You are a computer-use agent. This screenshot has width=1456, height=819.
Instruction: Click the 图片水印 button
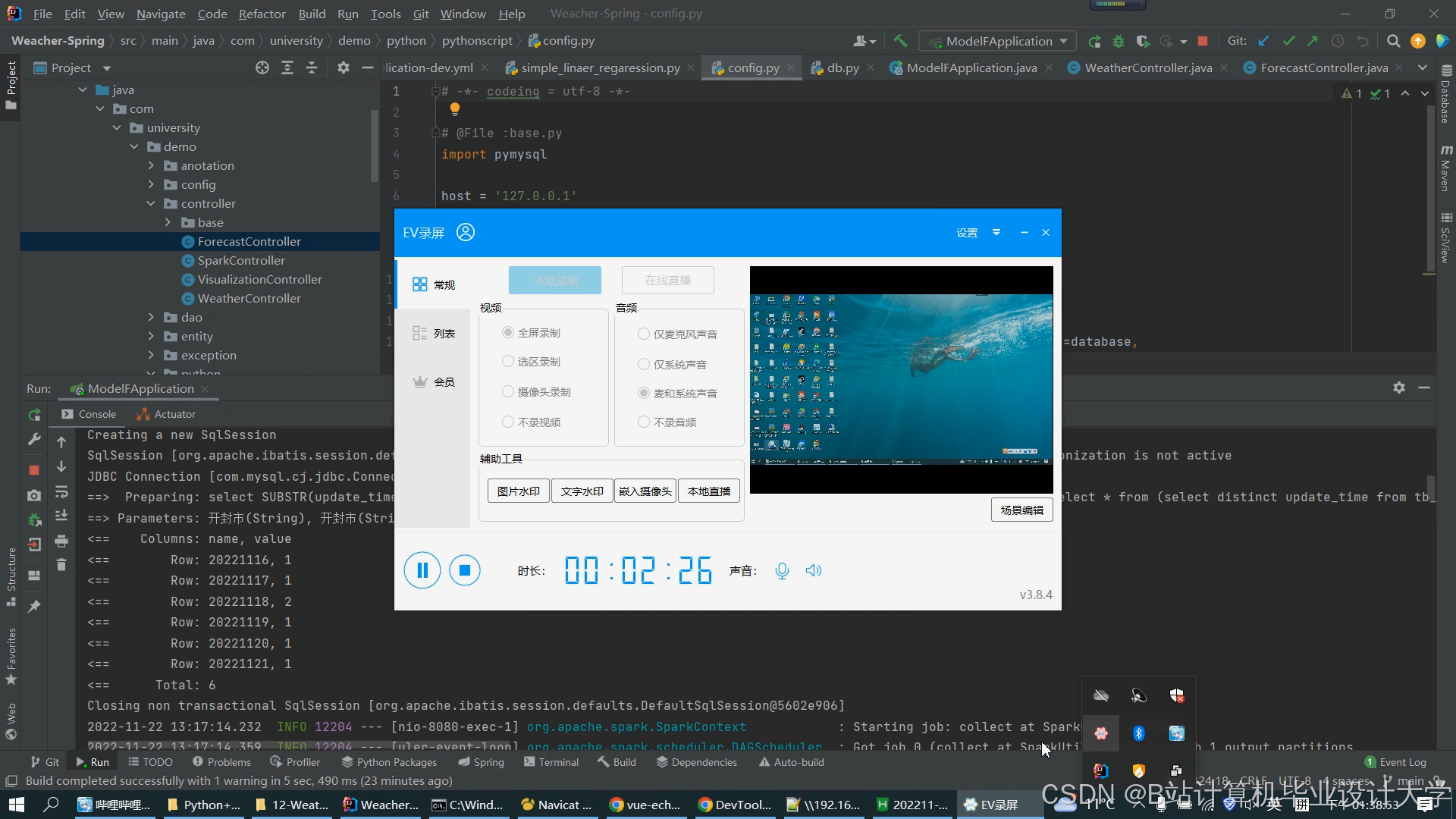click(518, 491)
